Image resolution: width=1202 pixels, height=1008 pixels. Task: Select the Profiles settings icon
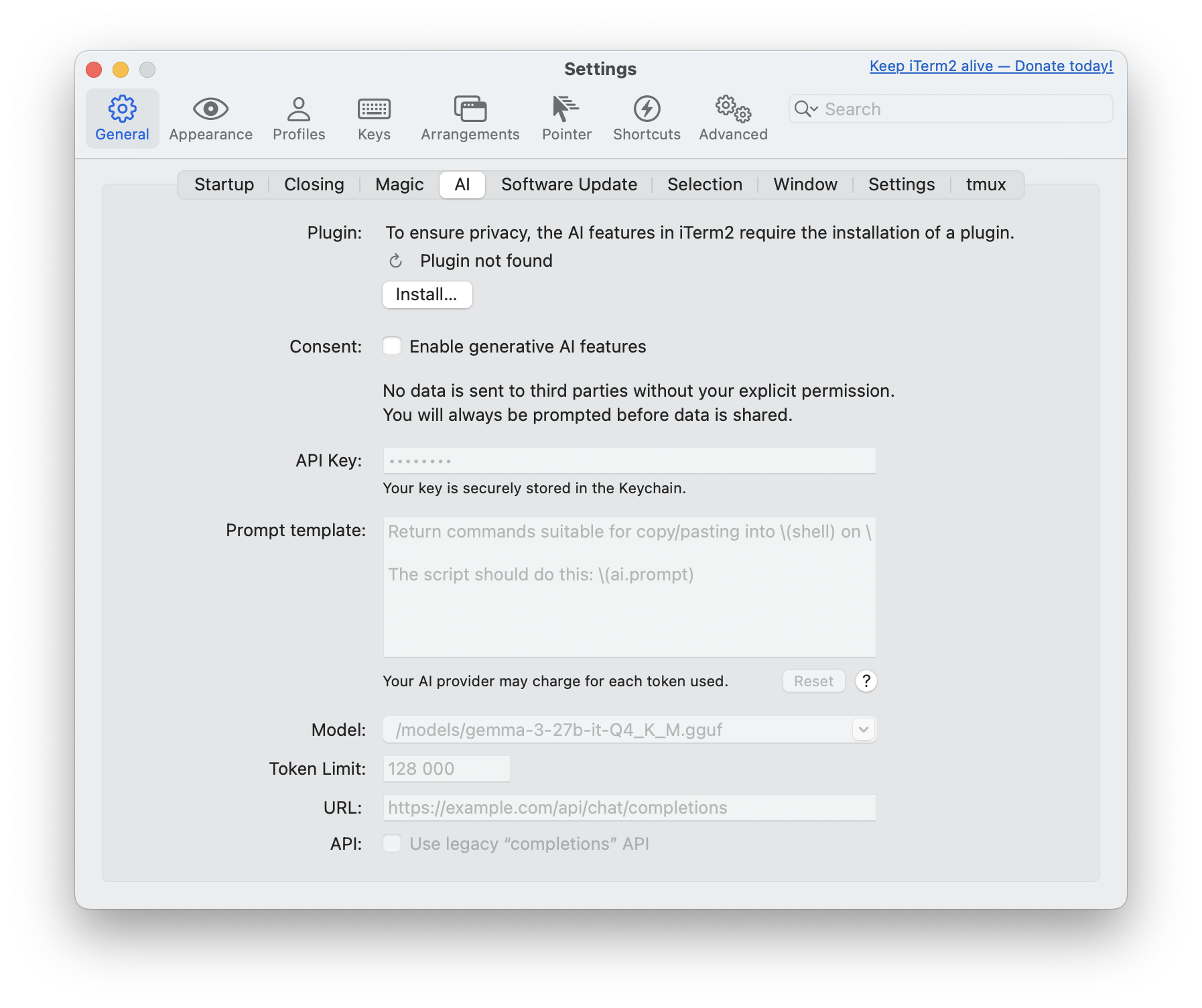tap(299, 118)
